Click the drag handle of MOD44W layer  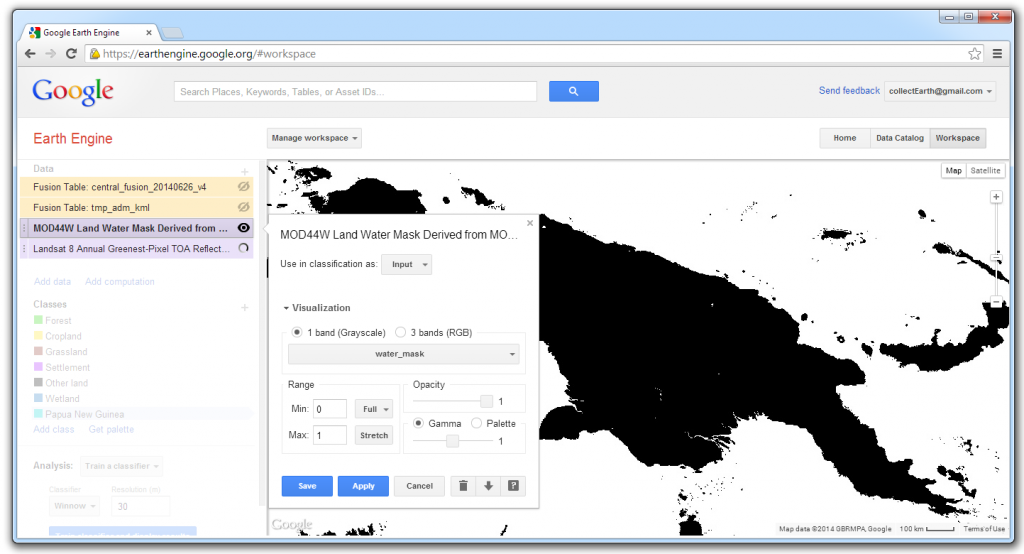25,228
